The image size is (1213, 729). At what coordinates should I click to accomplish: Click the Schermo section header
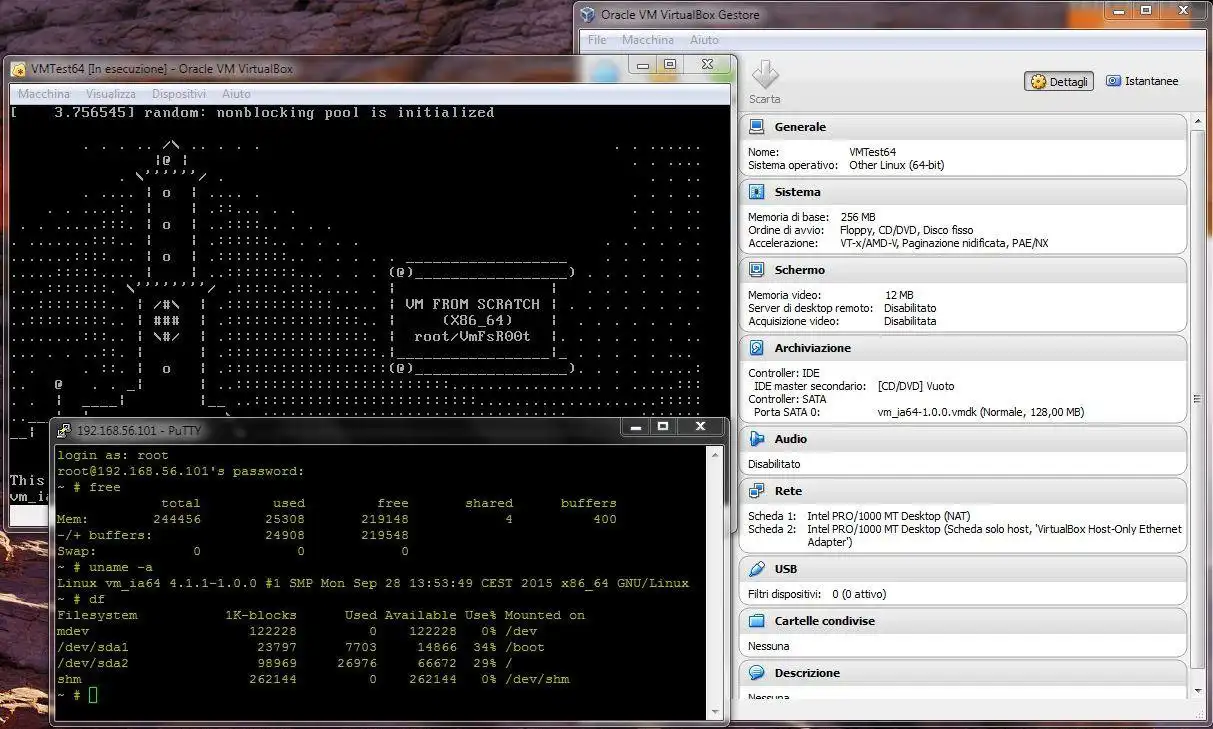pos(963,270)
